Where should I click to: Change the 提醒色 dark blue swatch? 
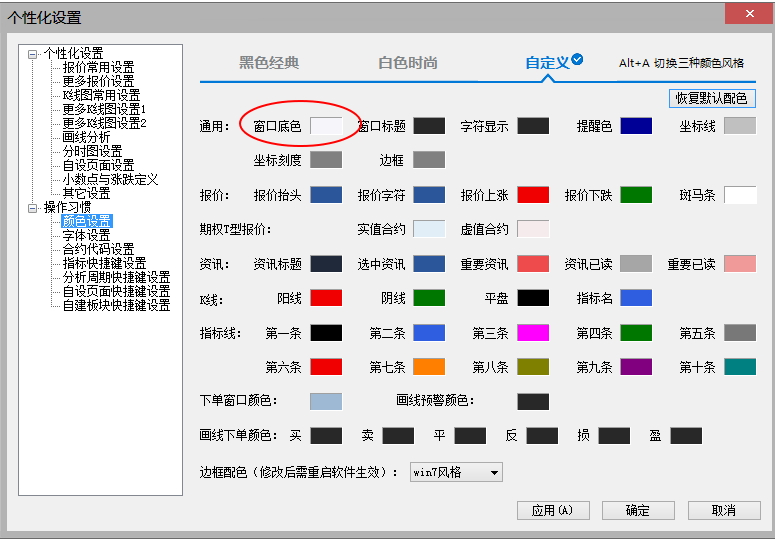(x=636, y=126)
